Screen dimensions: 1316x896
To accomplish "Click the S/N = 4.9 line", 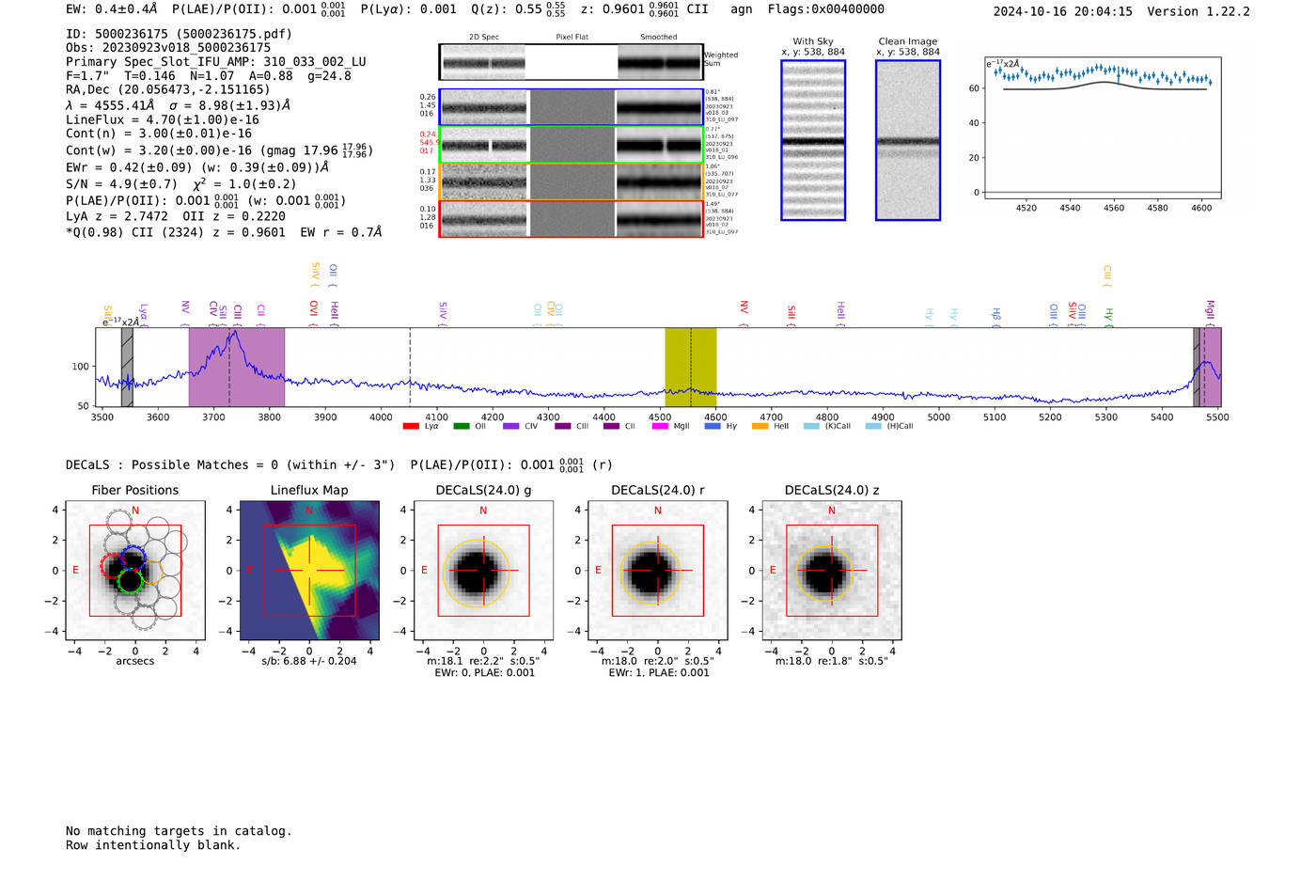I will coord(181,184).
